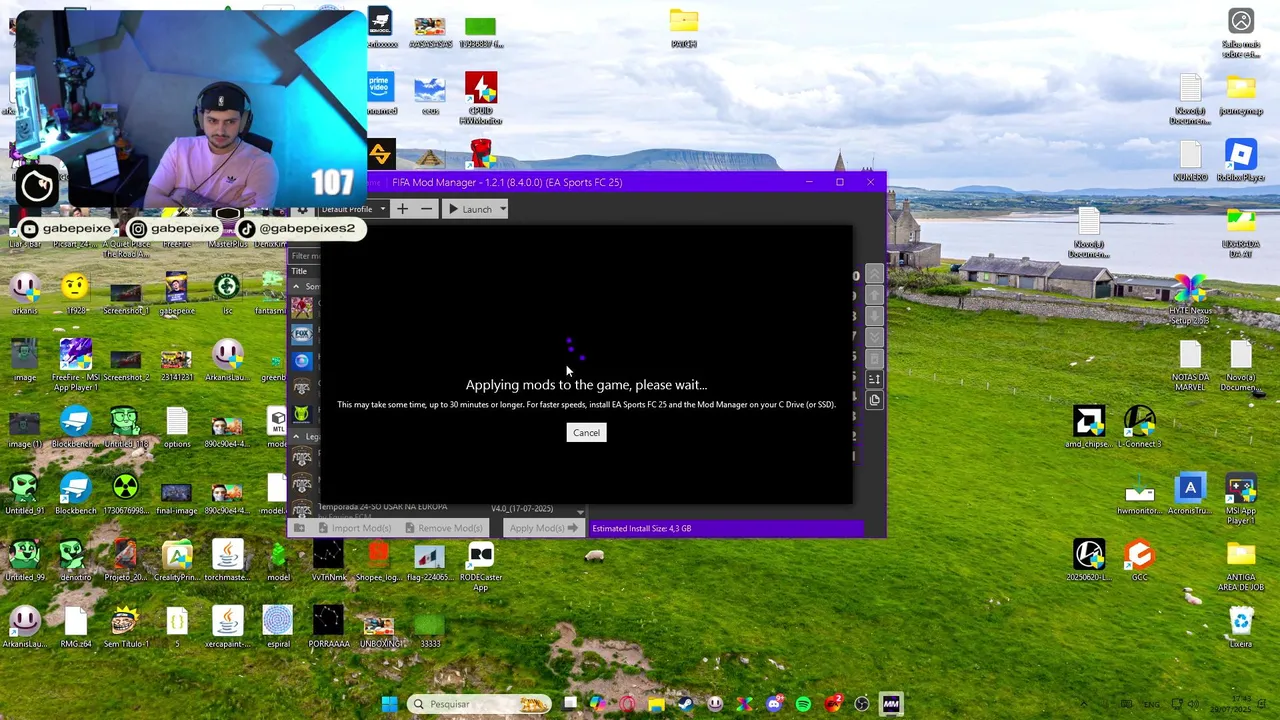The image size is (1280, 720).
Task: Open Discord from the taskbar
Action: [x=774, y=704]
